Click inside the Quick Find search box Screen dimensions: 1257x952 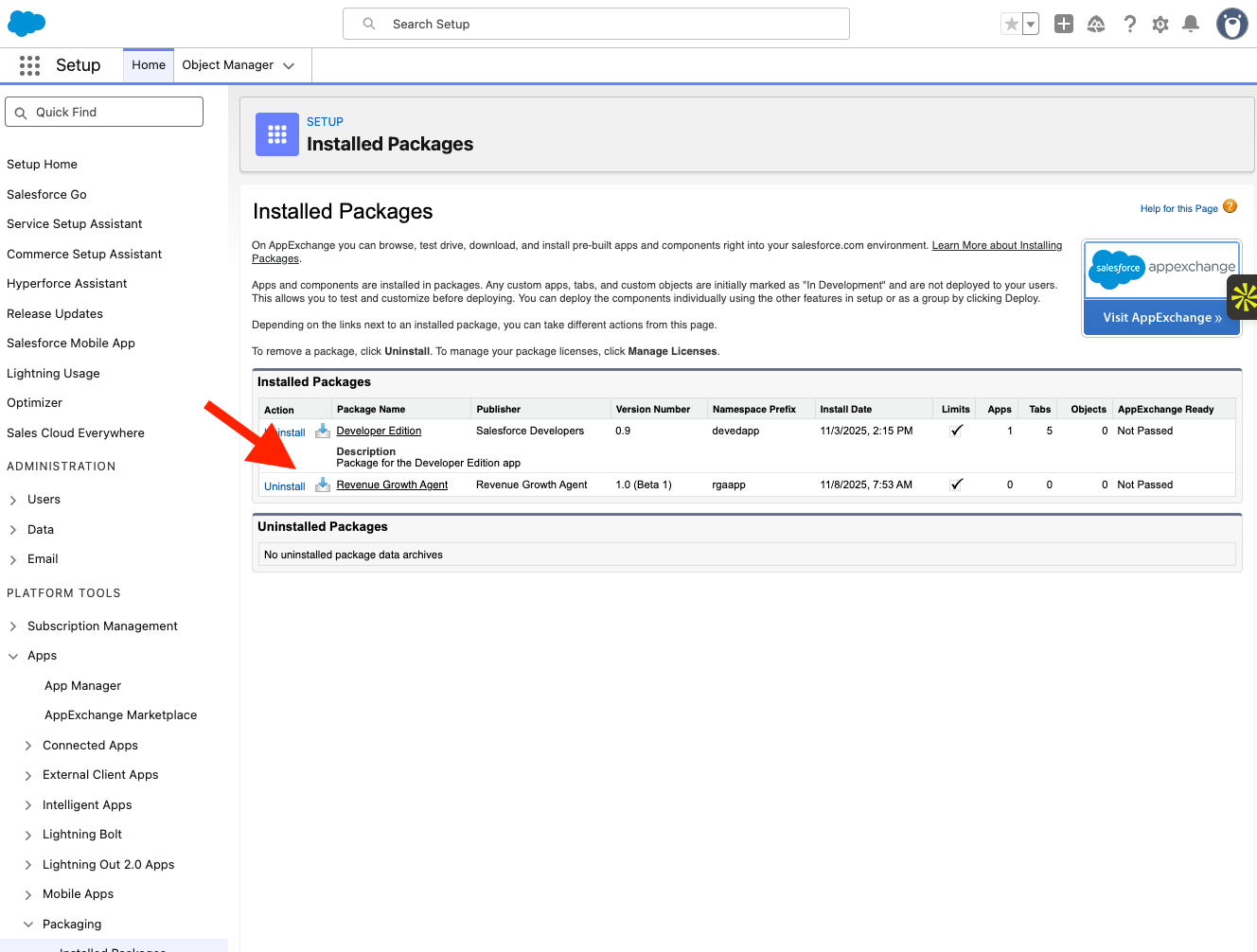(103, 111)
